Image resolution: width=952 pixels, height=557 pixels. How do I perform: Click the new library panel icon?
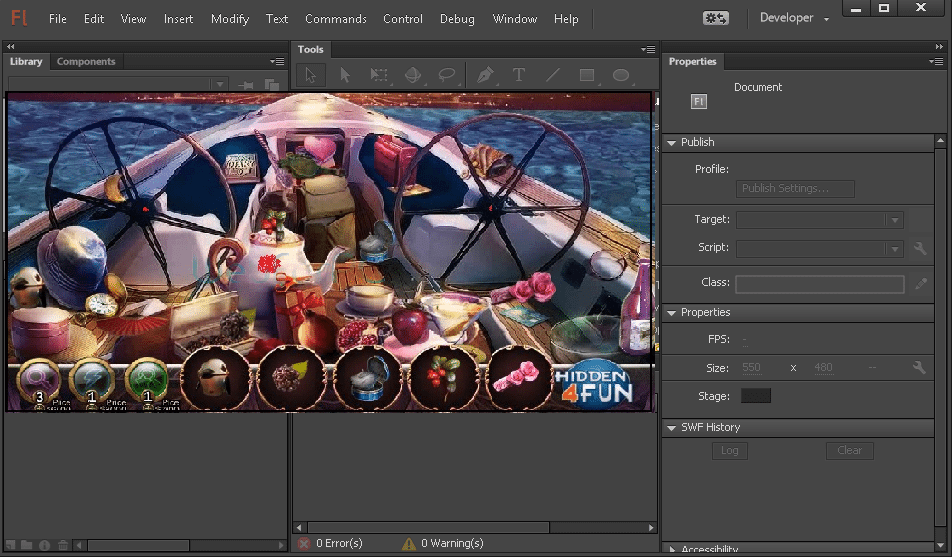tap(271, 85)
